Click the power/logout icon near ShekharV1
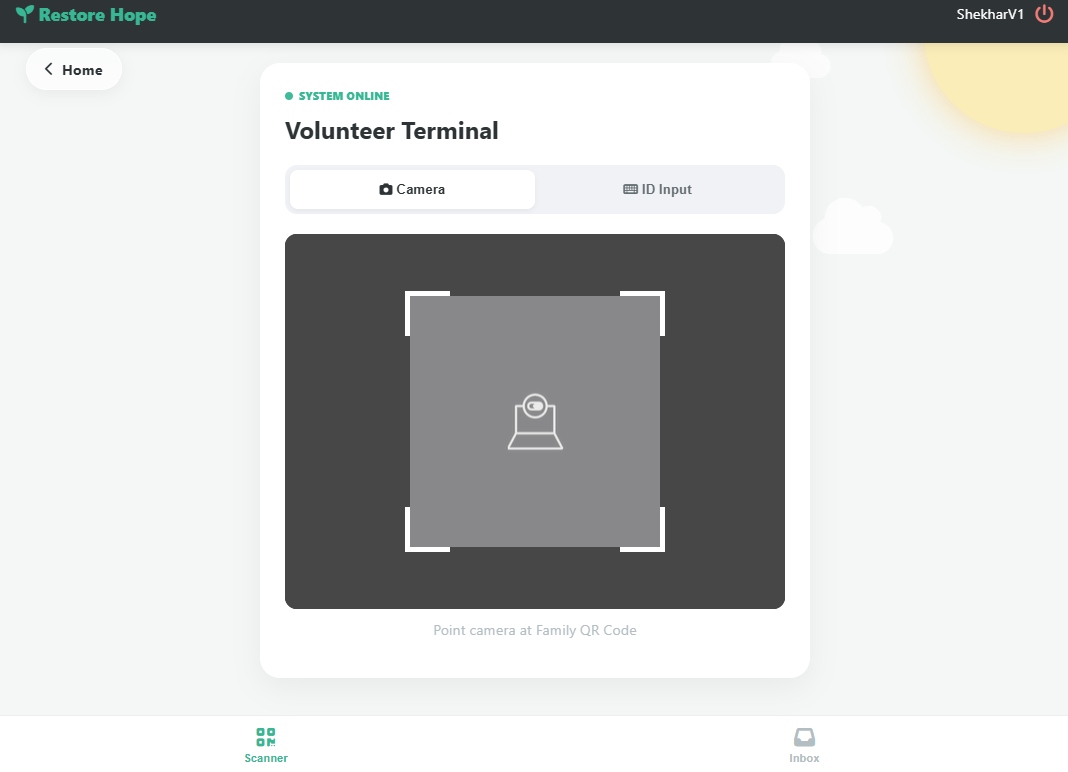 tap(1044, 14)
